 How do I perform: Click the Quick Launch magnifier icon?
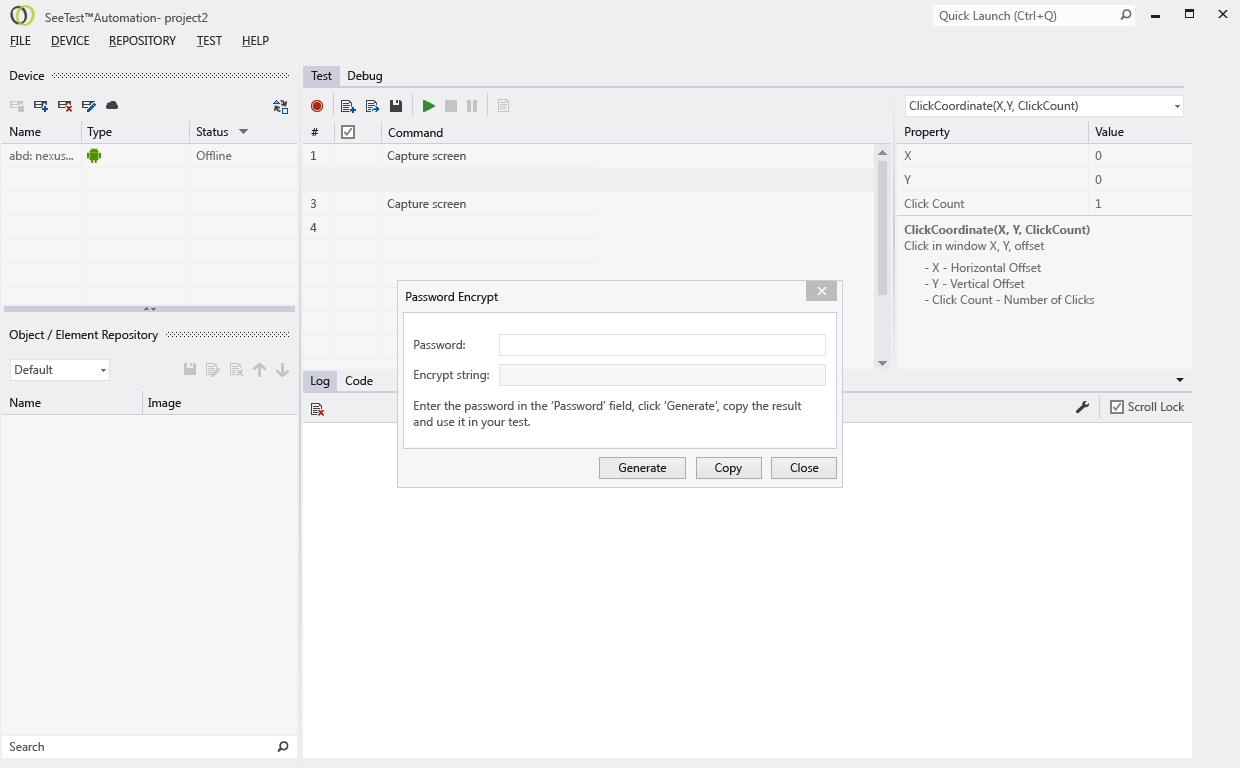coord(1126,15)
